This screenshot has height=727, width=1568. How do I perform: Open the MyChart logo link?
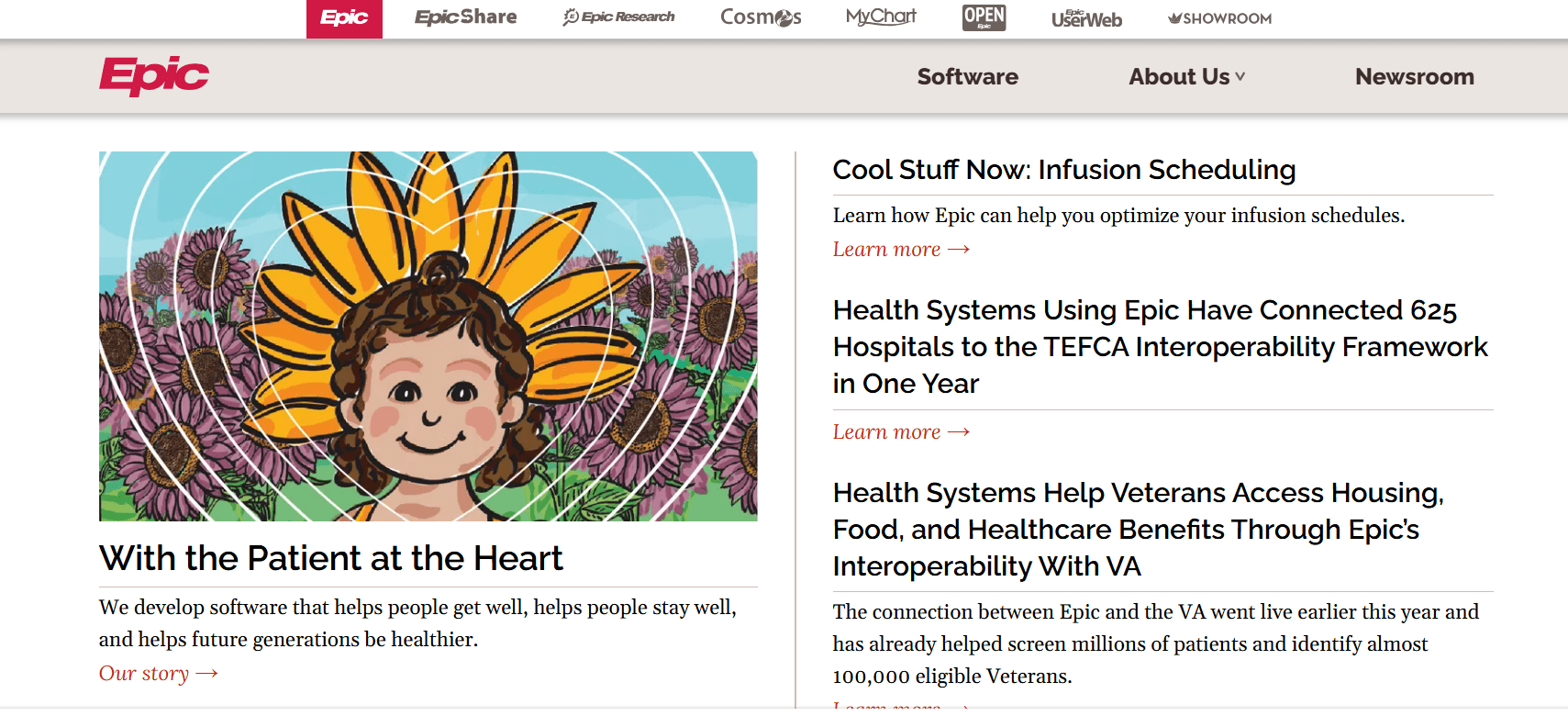(881, 17)
